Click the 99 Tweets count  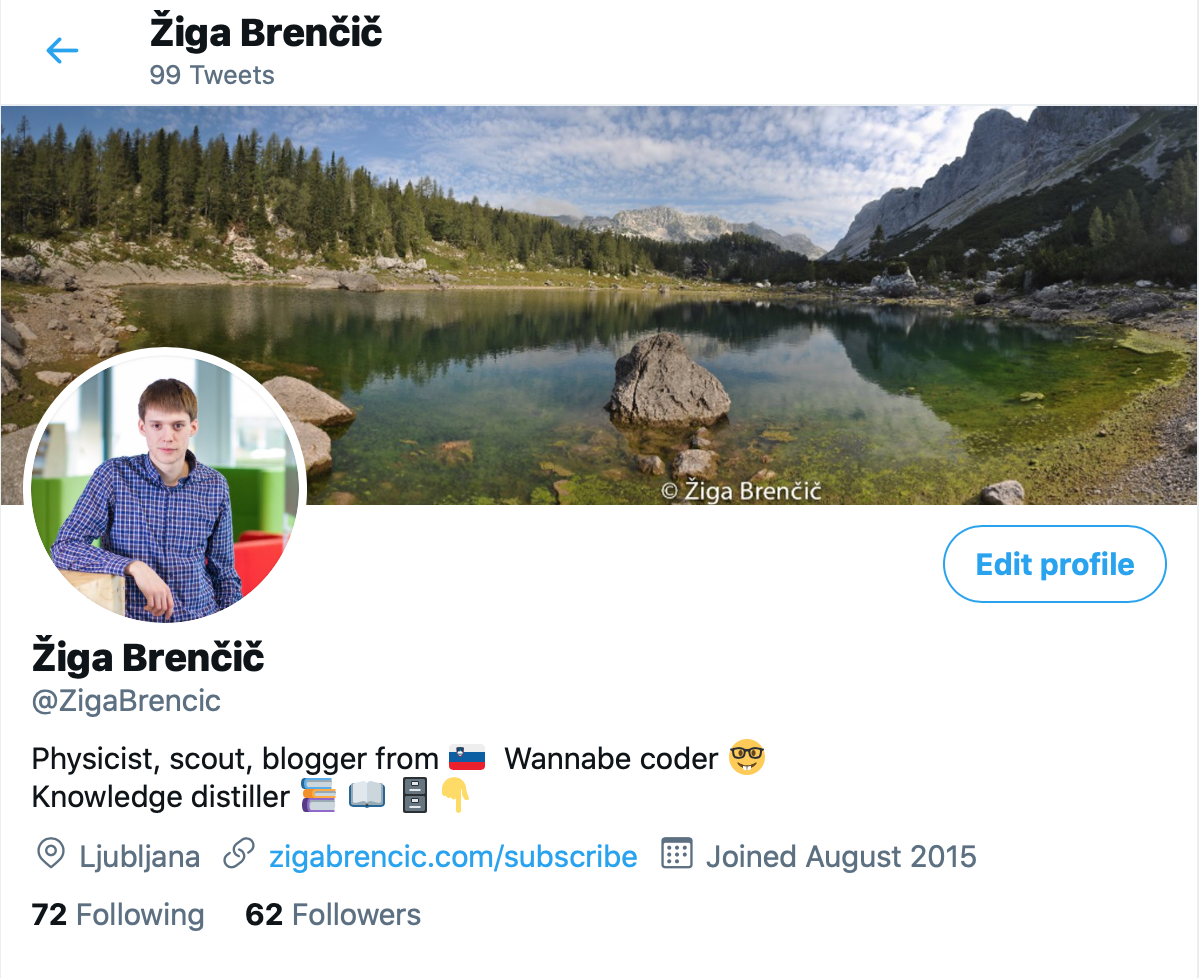tap(212, 75)
